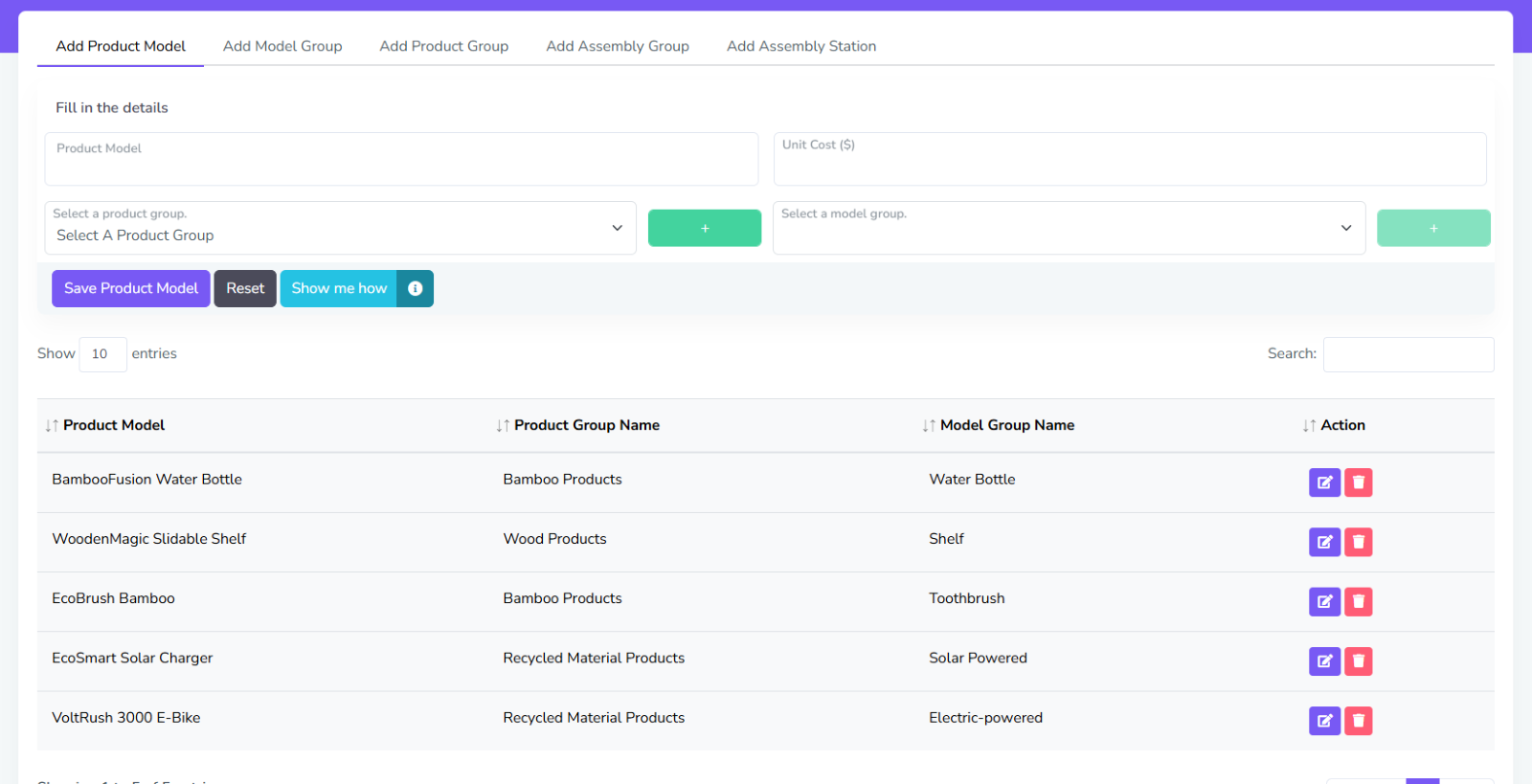Click the green plus next to product group

(x=704, y=228)
